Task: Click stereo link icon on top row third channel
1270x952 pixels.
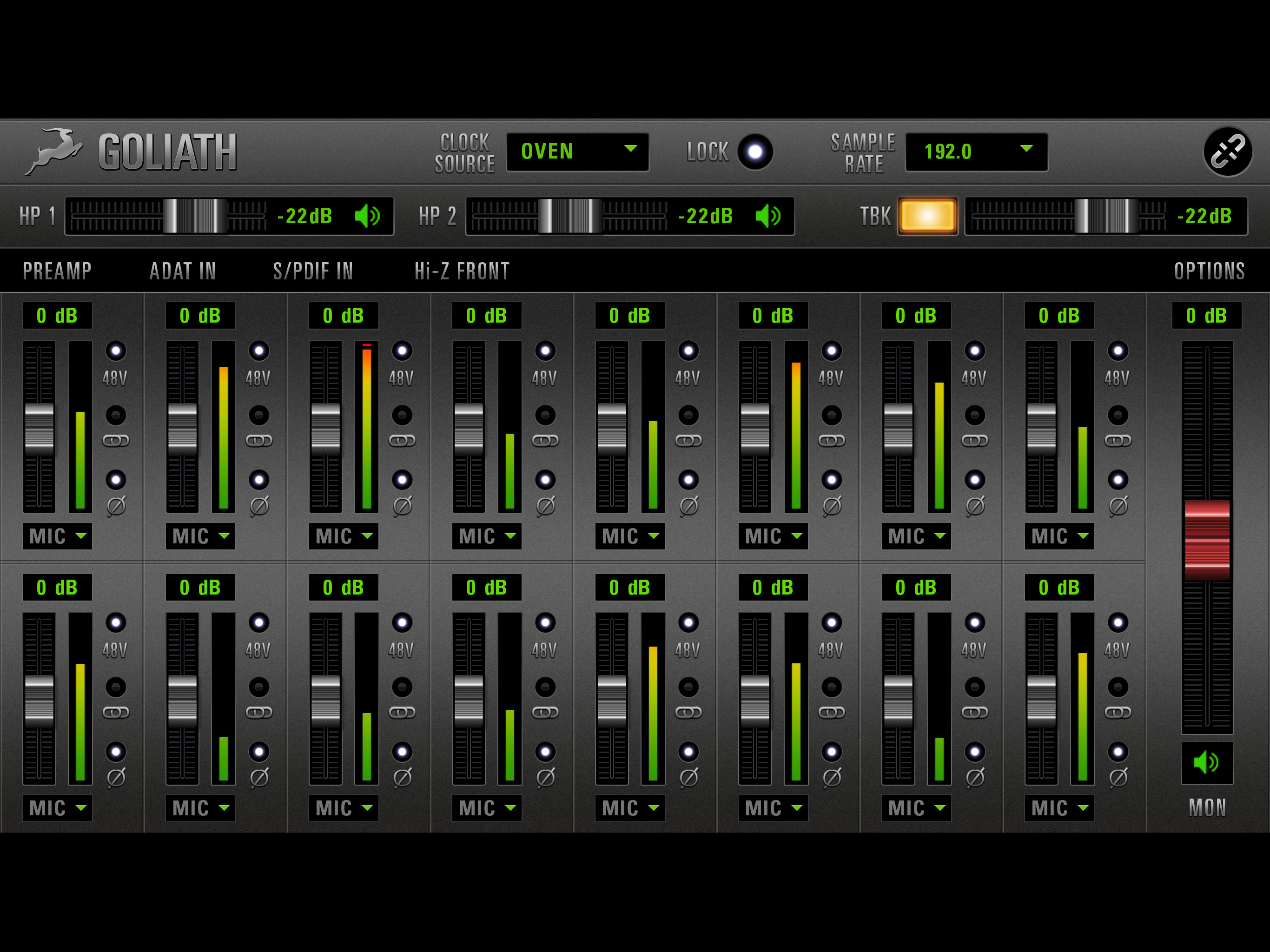Action: click(x=402, y=441)
